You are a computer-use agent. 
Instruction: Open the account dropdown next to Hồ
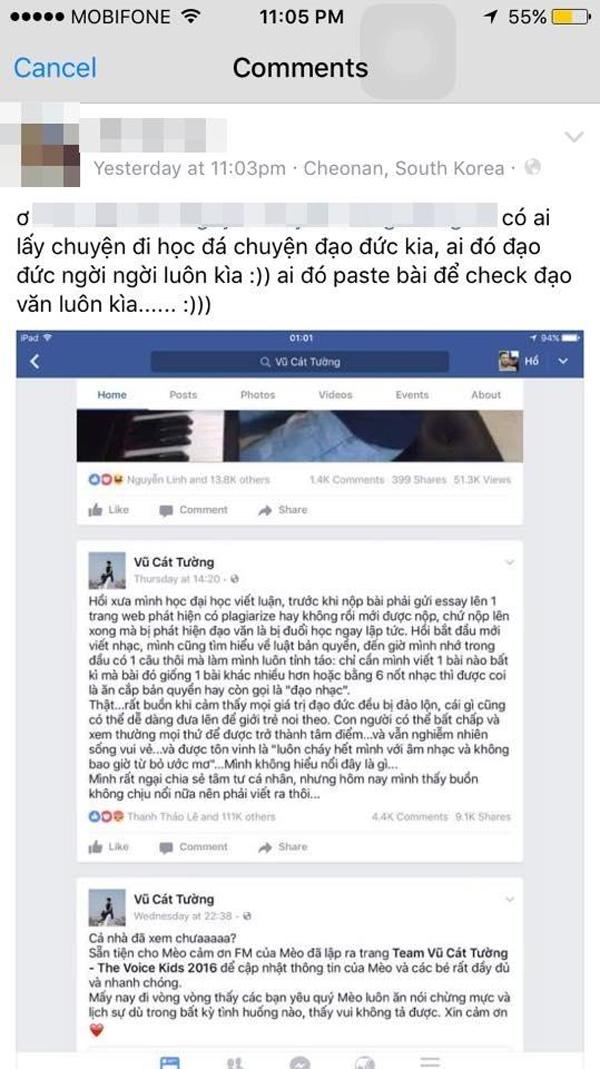(562, 361)
